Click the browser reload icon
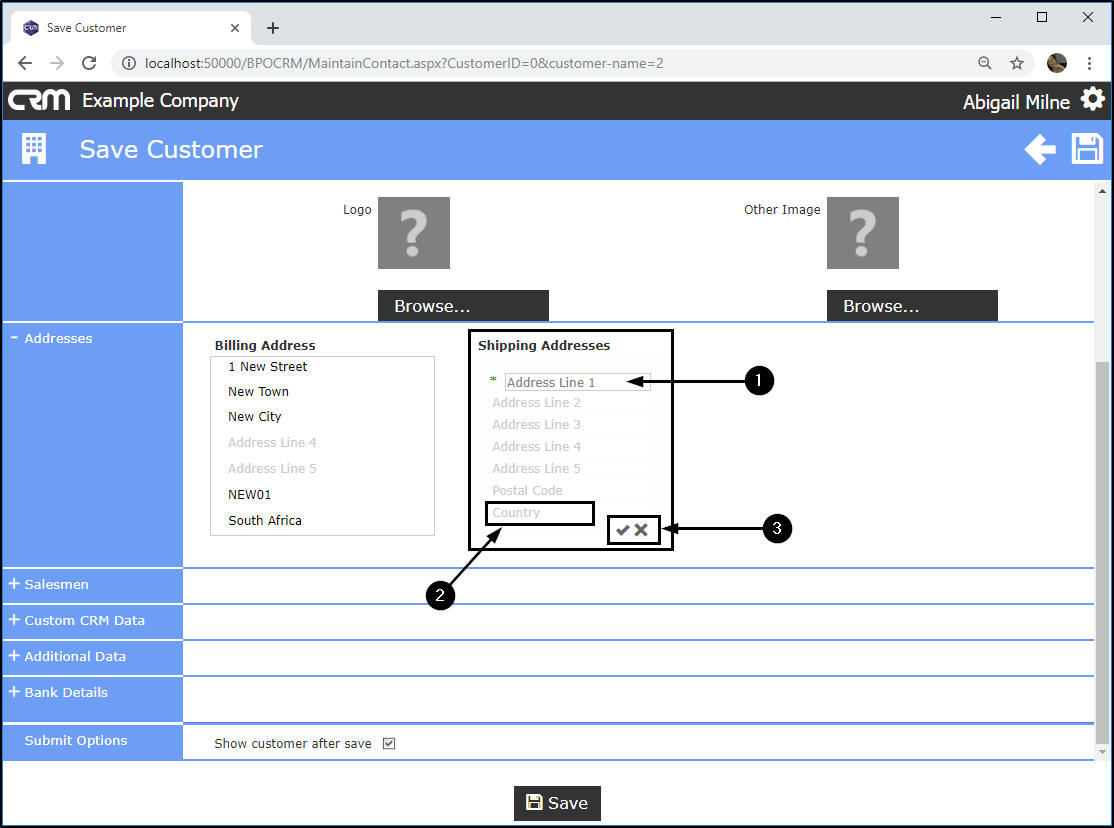The image size is (1114, 828). (x=89, y=63)
